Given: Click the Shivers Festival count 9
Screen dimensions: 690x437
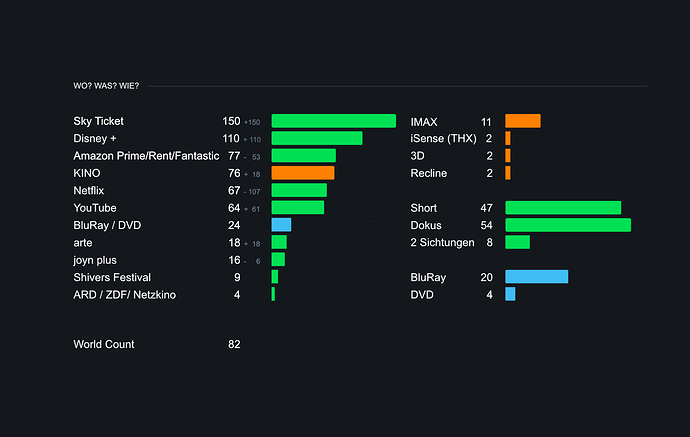Looking at the screenshot, I should coord(237,277).
